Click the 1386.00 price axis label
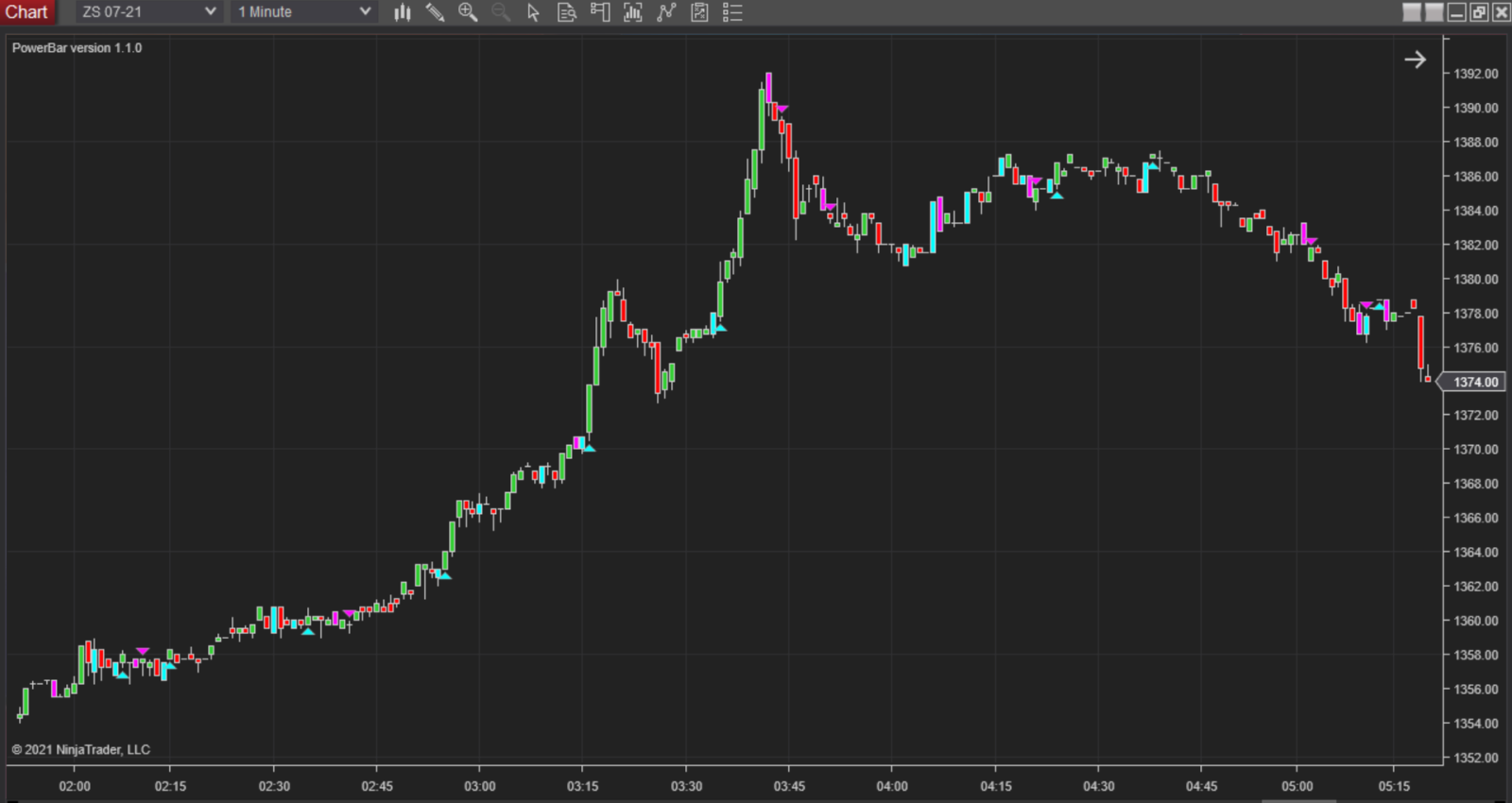The height and width of the screenshot is (803, 1512). (1475, 177)
